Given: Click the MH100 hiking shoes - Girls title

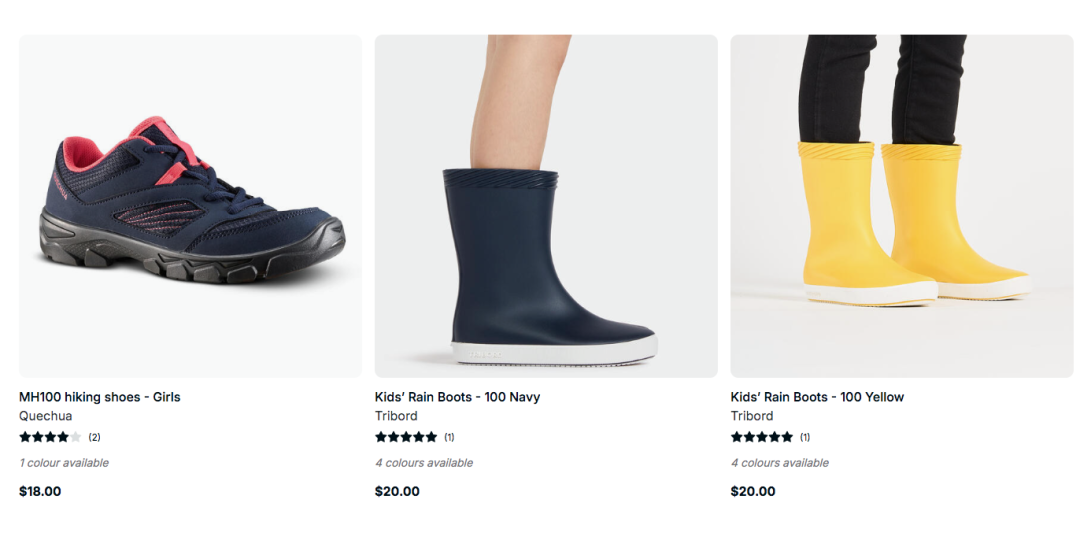Looking at the screenshot, I should [x=100, y=397].
